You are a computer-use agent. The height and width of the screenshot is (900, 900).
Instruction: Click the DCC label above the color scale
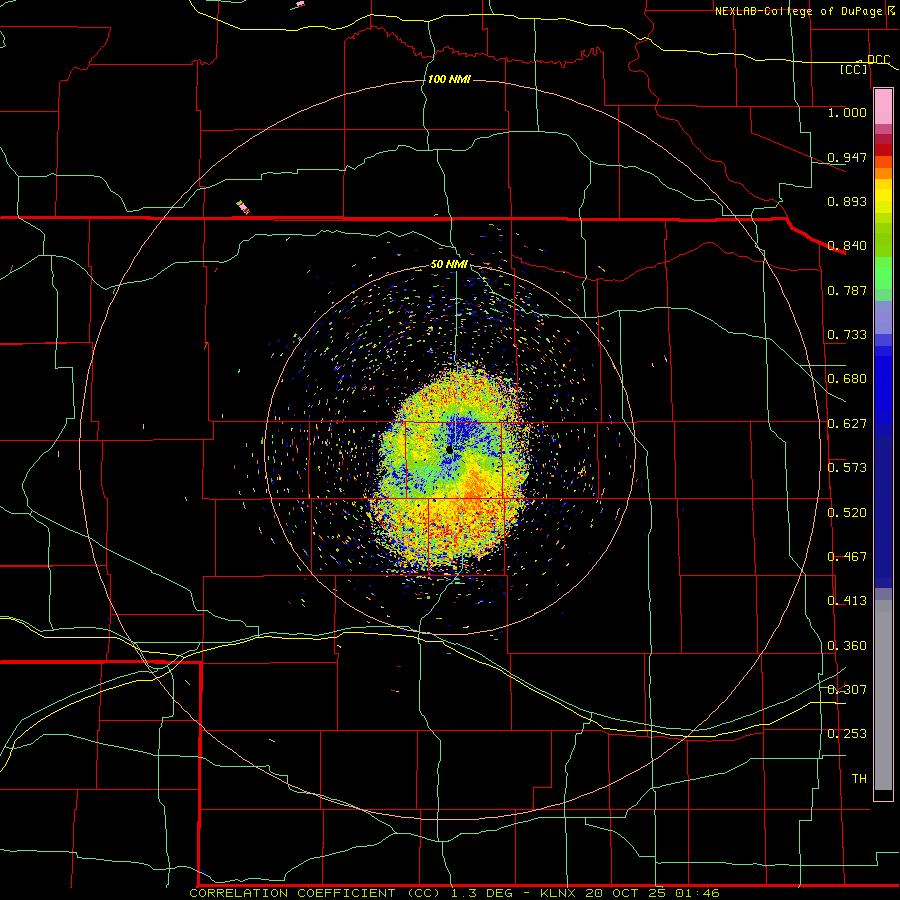coord(878,60)
